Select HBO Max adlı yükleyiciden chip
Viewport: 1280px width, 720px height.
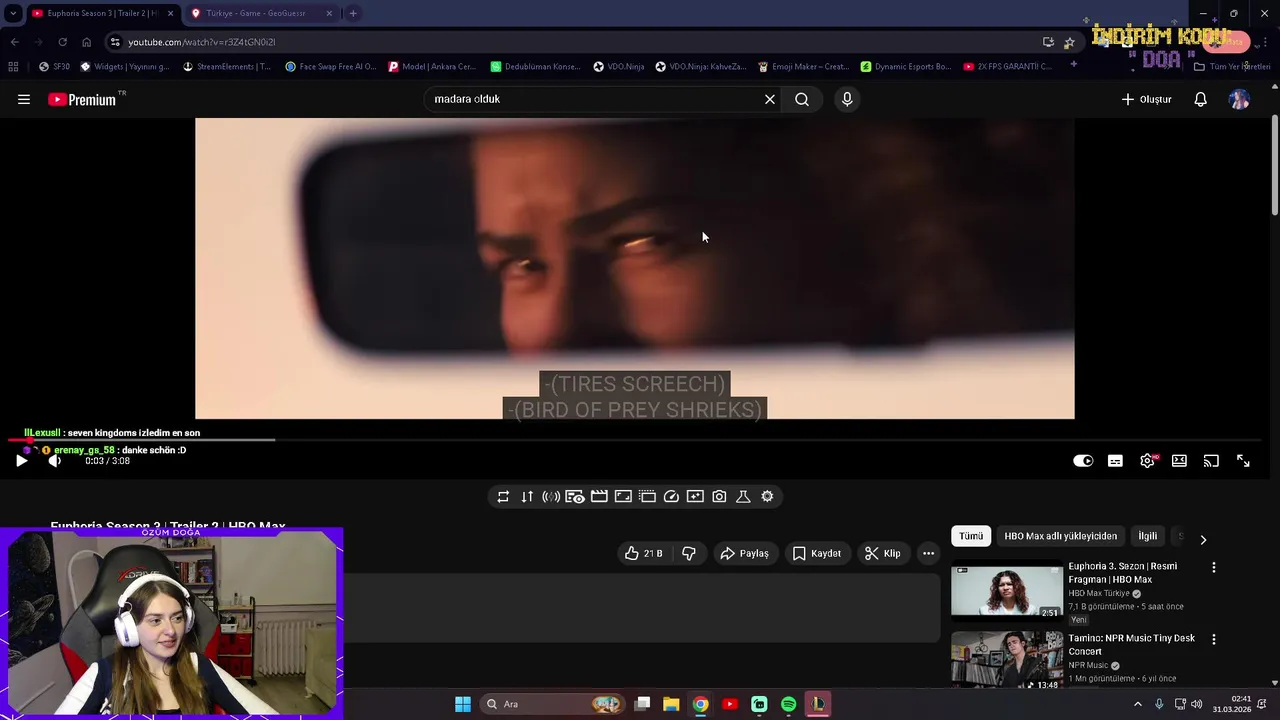click(x=1061, y=536)
